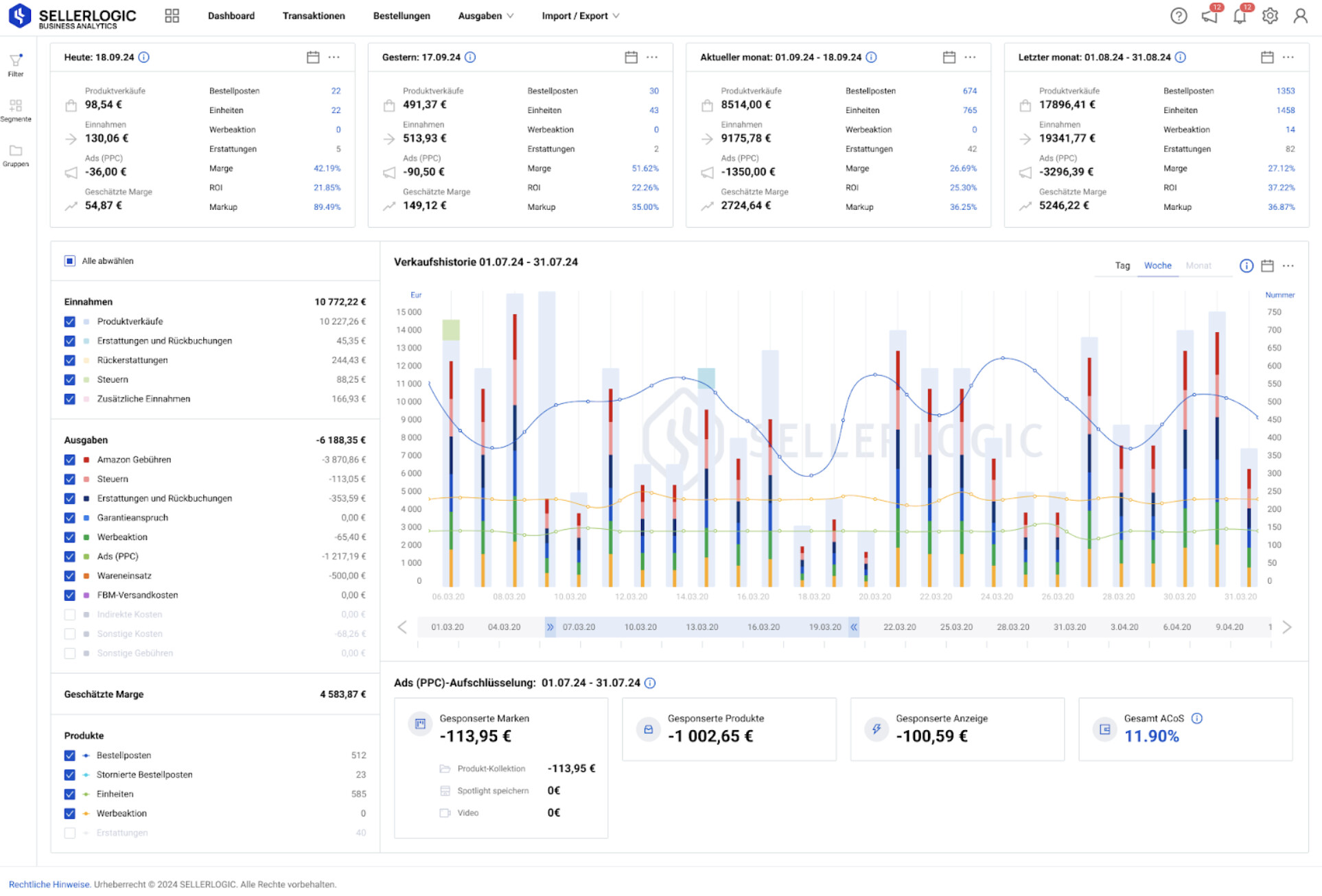Image resolution: width=1322 pixels, height=896 pixels.
Task: Click timeline date 28.03.20
Action: [1013, 627]
